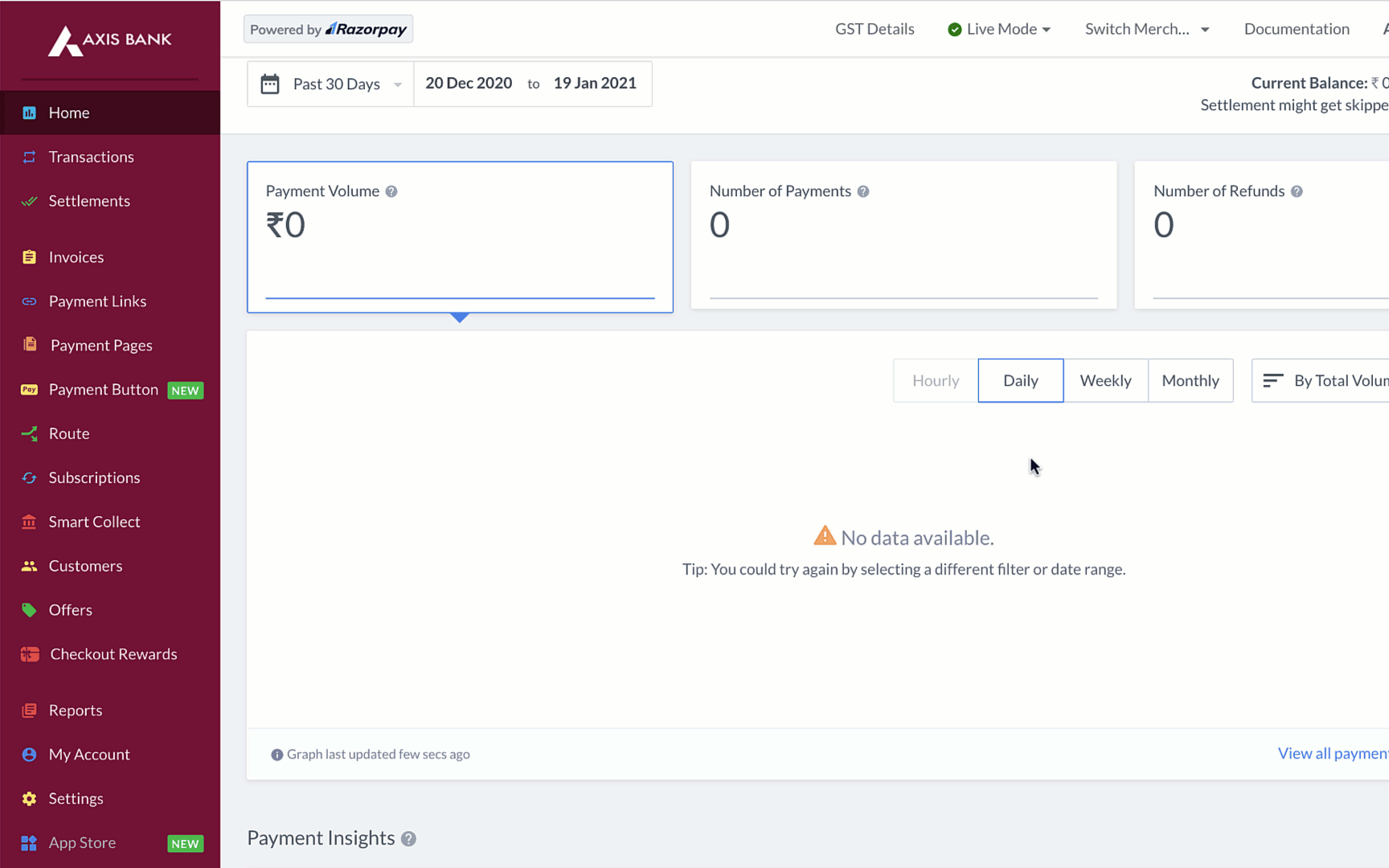Open the Switch Merchant dropdown

(1146, 29)
